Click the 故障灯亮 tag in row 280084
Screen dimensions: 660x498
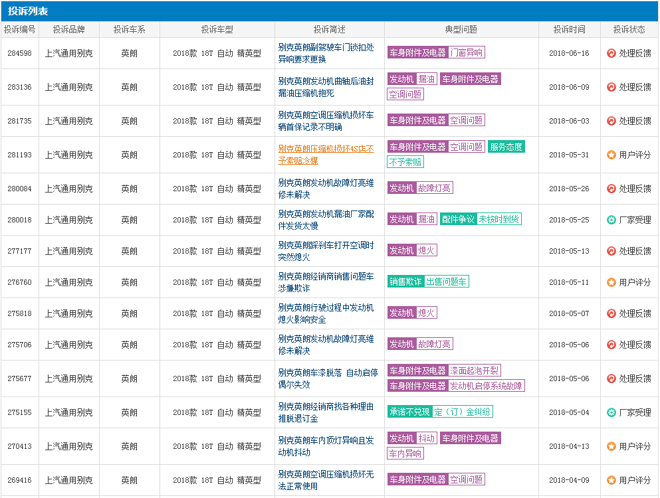(435, 188)
